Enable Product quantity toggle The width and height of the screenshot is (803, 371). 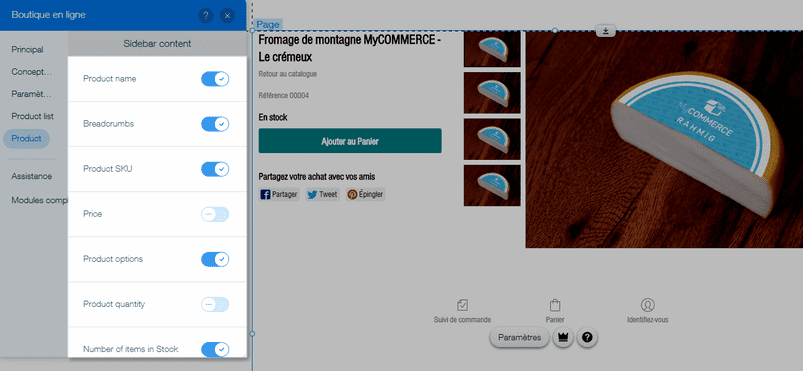(215, 304)
